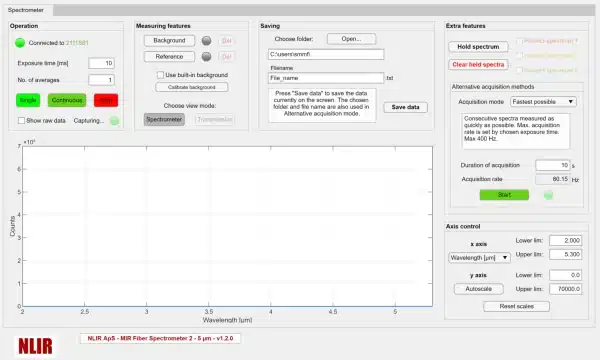Viewport: 600px width, 360px height.
Task: Tick the faded pink held spectrum checkbox
Action: [x=520, y=41]
